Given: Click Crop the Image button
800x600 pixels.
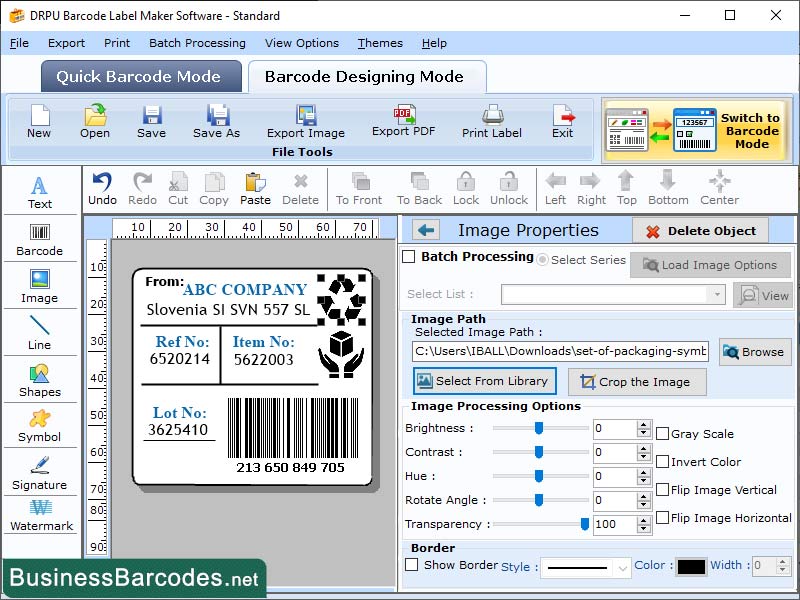Looking at the screenshot, I should [x=637, y=382].
